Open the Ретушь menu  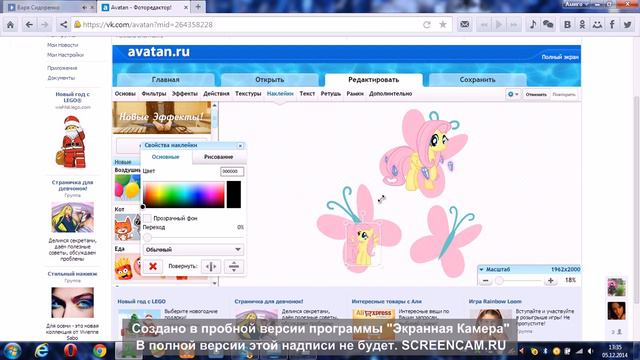click(x=331, y=94)
